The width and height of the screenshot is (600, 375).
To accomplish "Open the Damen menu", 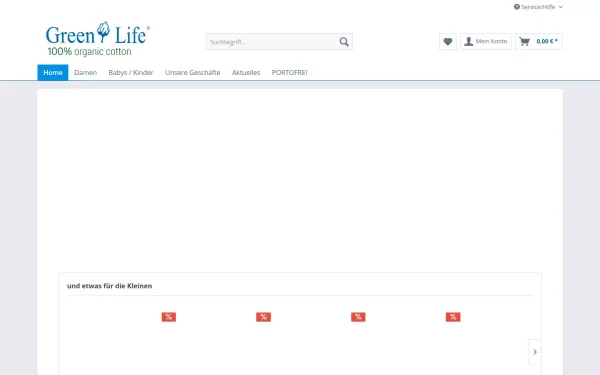I will point(85,72).
